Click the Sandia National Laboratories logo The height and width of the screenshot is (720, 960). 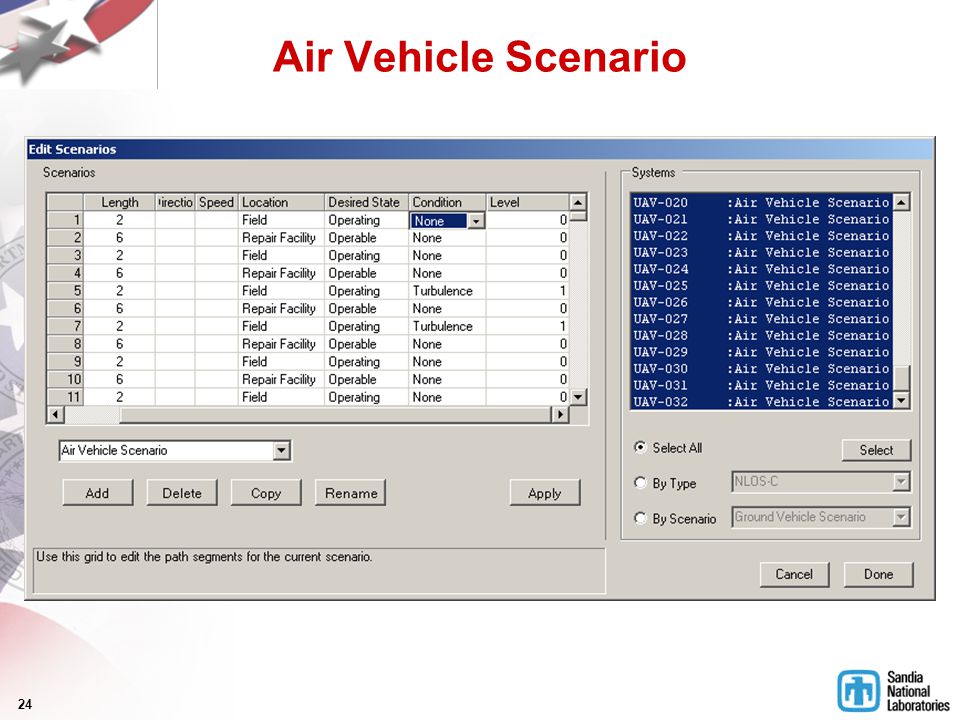point(893,691)
